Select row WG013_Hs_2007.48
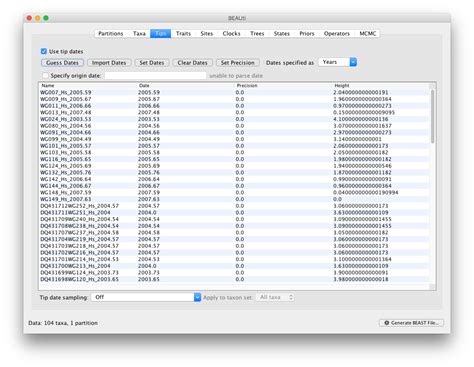Screen dimensions: 474x367 coord(234,112)
